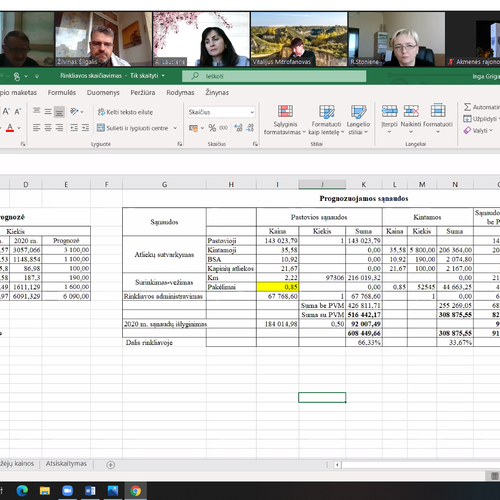Select the yellow highlighted cell 0,85

[x=278, y=287]
